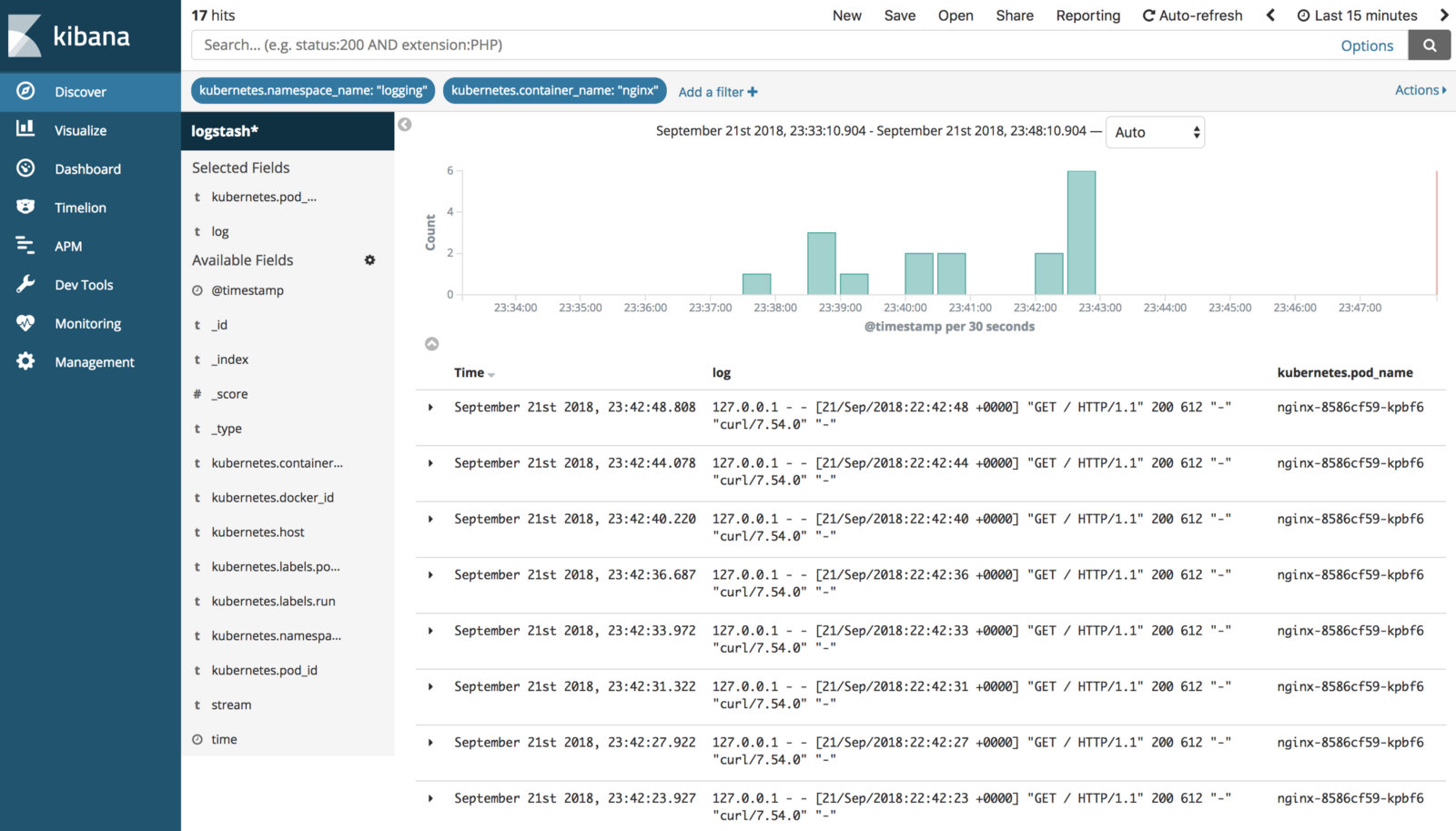The image size is (1456, 831).
Task: Open the Monitoring heartbeat icon
Action: click(x=25, y=323)
